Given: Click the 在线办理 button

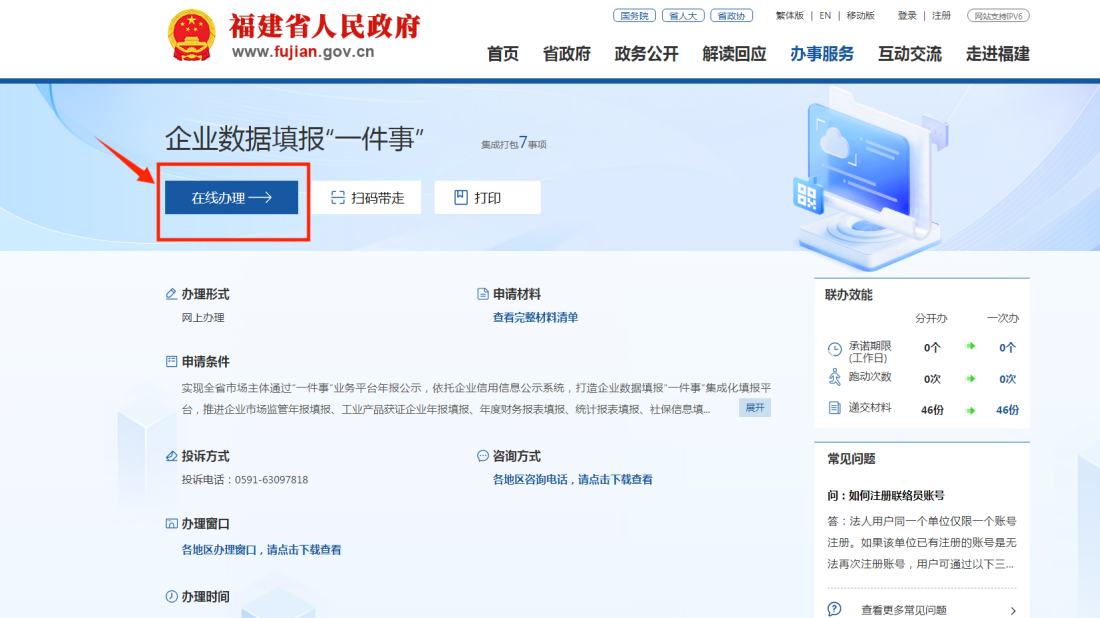Looking at the screenshot, I should [x=232, y=196].
